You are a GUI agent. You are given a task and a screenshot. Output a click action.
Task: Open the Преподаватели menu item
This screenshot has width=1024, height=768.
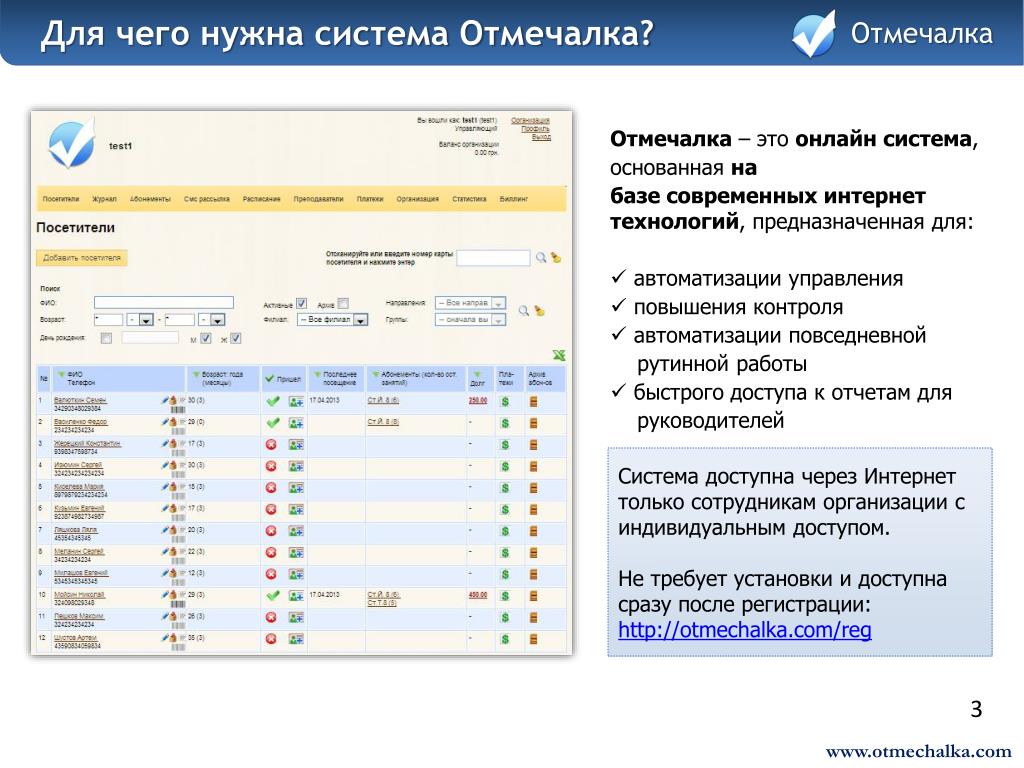(x=318, y=199)
